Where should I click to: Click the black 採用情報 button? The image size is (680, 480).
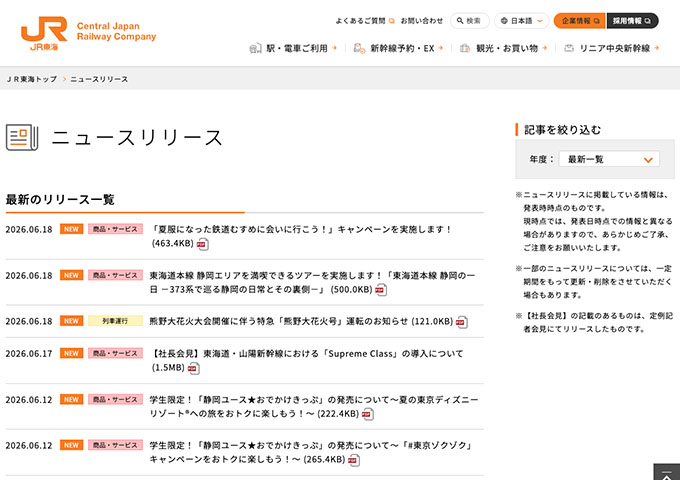point(632,21)
